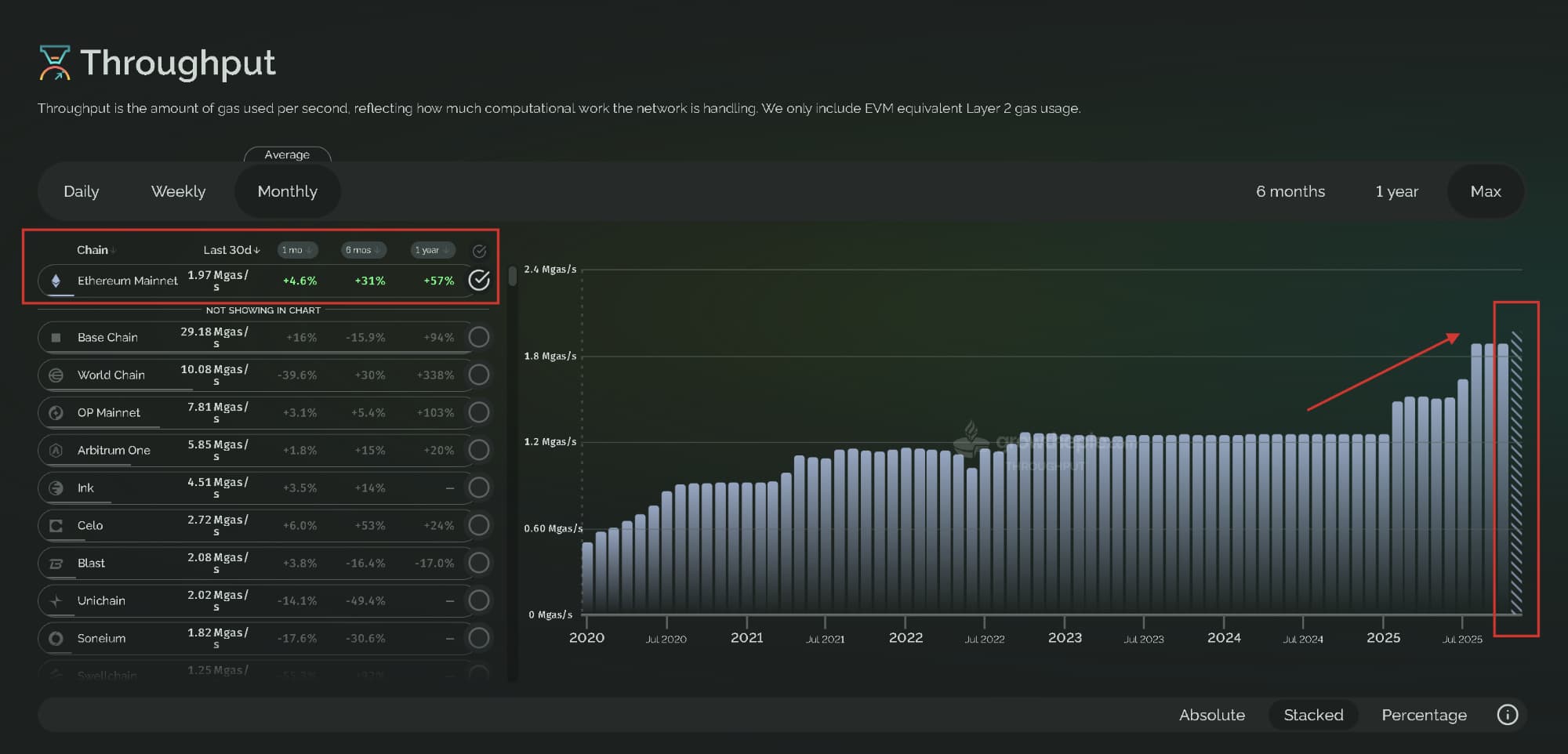
Task: Open the chart info icon
Action: (1507, 715)
